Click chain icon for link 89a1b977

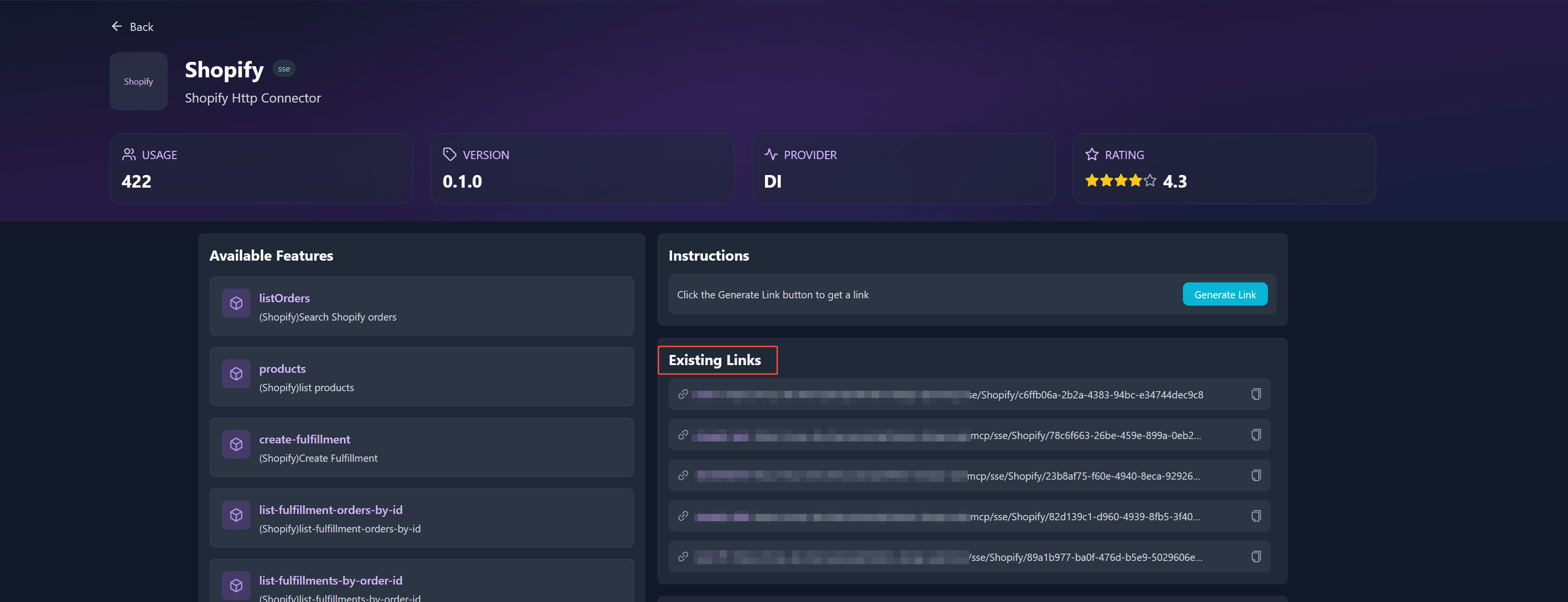click(683, 557)
